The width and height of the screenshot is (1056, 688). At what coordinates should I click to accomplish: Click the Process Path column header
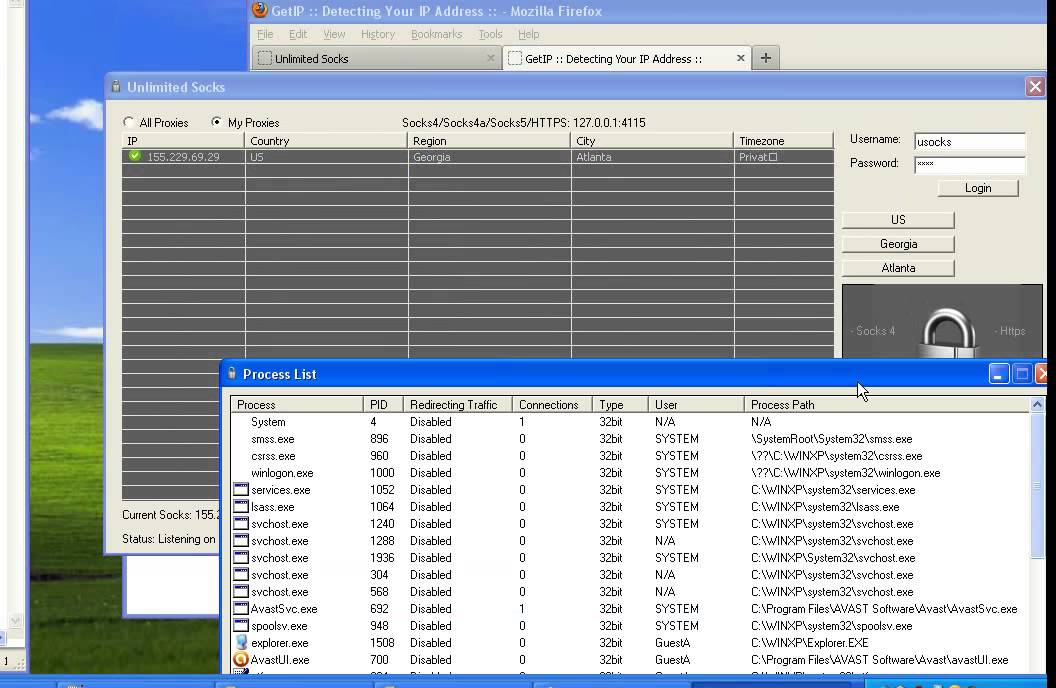tap(887, 405)
